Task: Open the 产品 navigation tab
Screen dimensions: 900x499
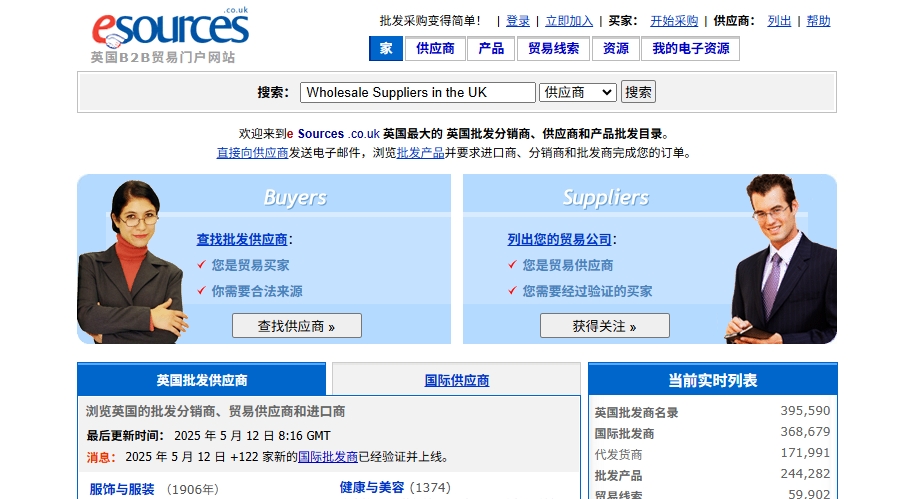Action: click(491, 48)
